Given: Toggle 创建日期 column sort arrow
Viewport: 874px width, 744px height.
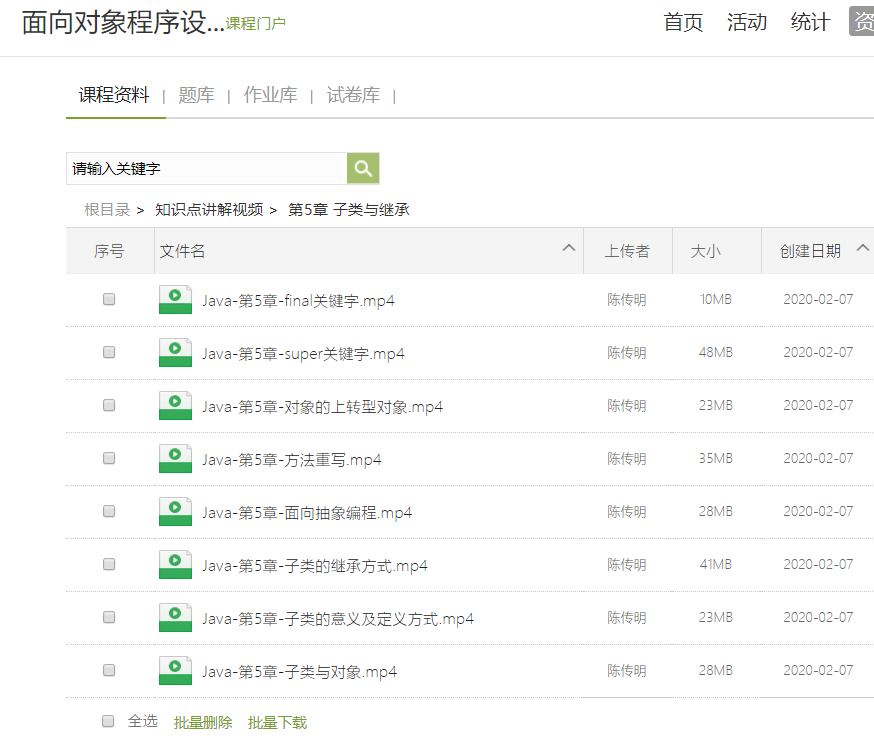Looking at the screenshot, I should (x=863, y=248).
